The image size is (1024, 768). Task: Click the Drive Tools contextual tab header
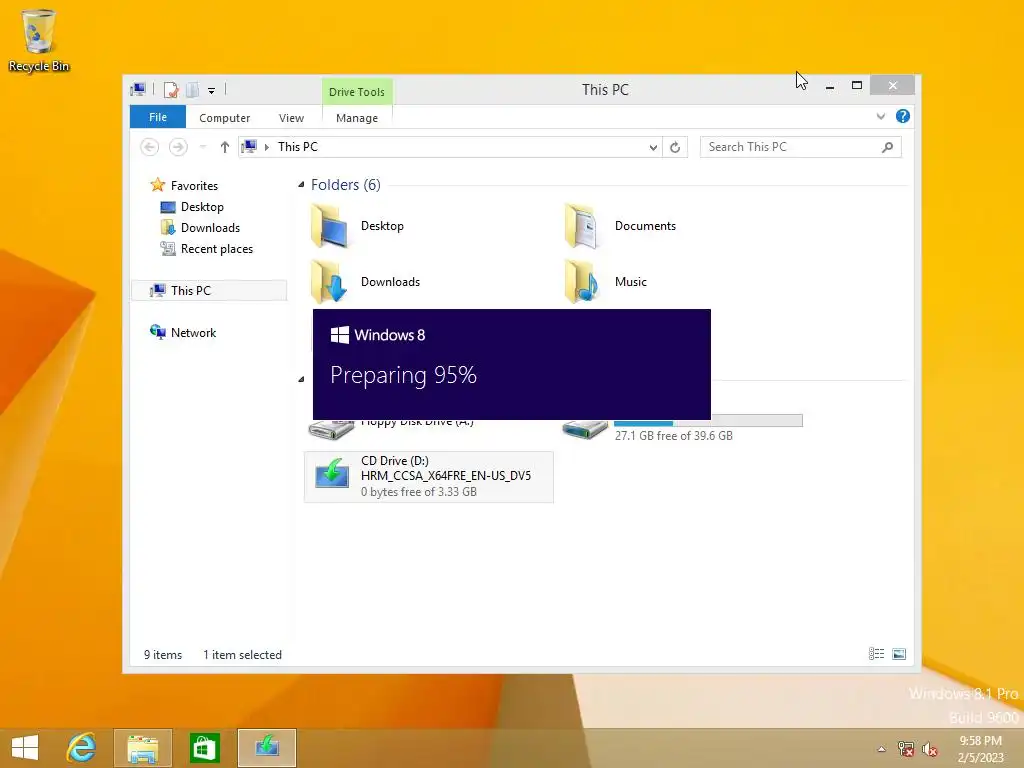tap(357, 91)
